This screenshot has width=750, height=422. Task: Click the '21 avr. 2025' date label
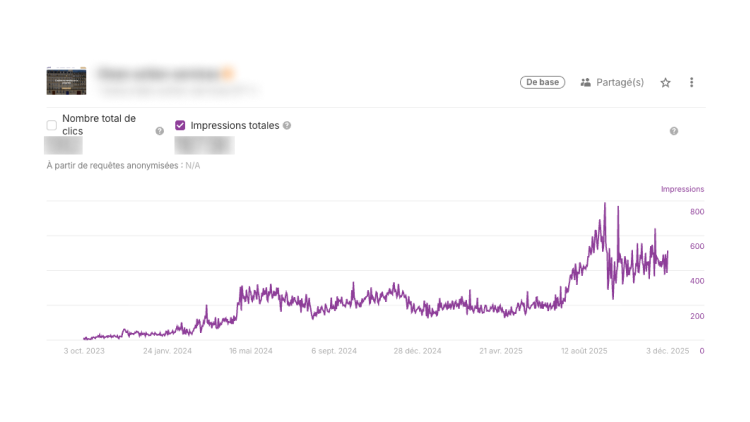click(x=501, y=351)
